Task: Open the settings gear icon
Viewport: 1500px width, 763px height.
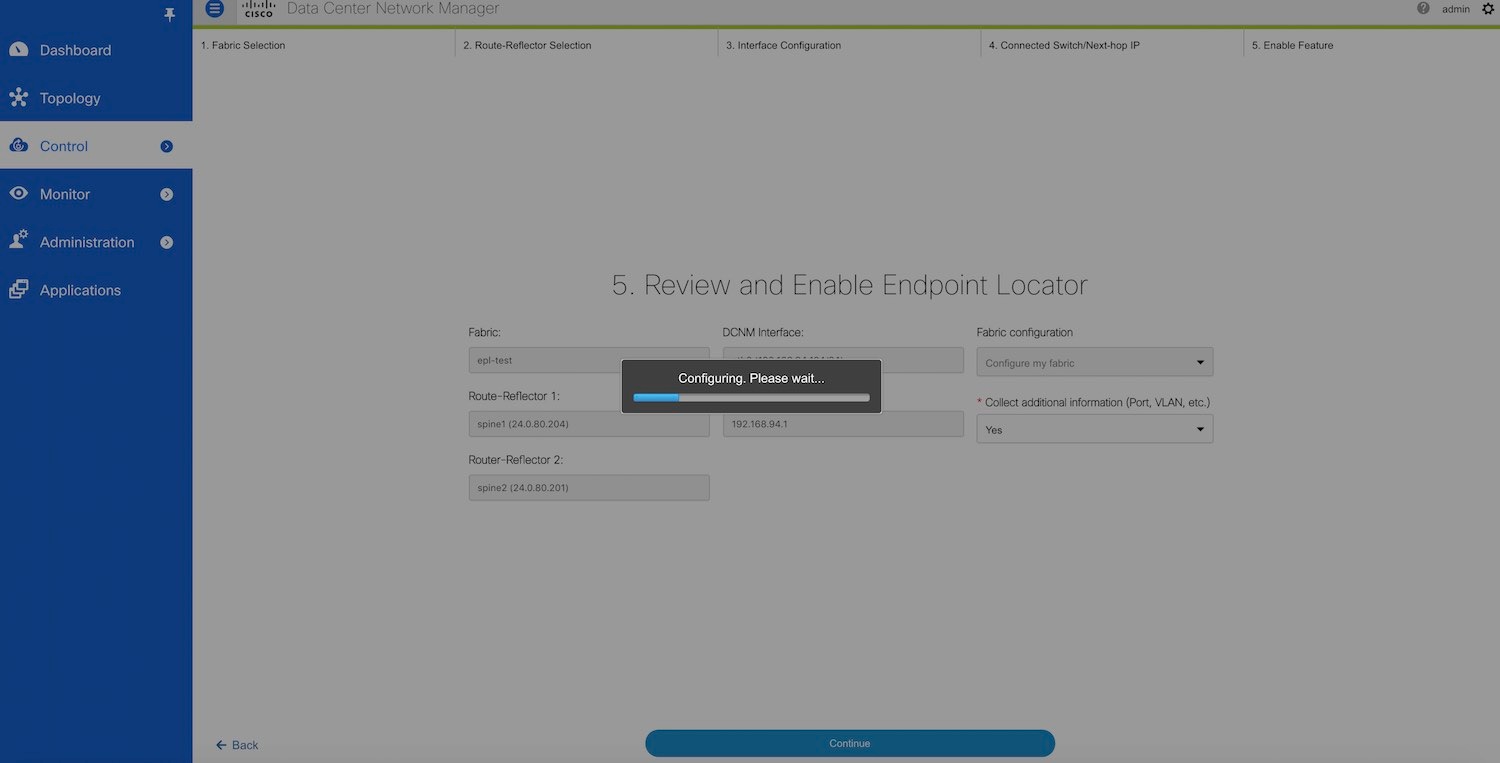Action: [x=1487, y=9]
